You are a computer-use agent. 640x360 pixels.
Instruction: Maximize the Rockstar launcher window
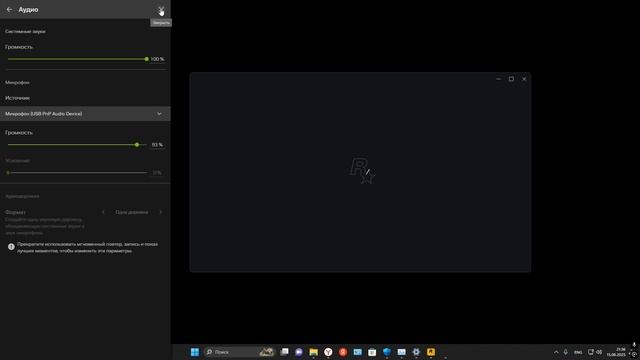511,79
